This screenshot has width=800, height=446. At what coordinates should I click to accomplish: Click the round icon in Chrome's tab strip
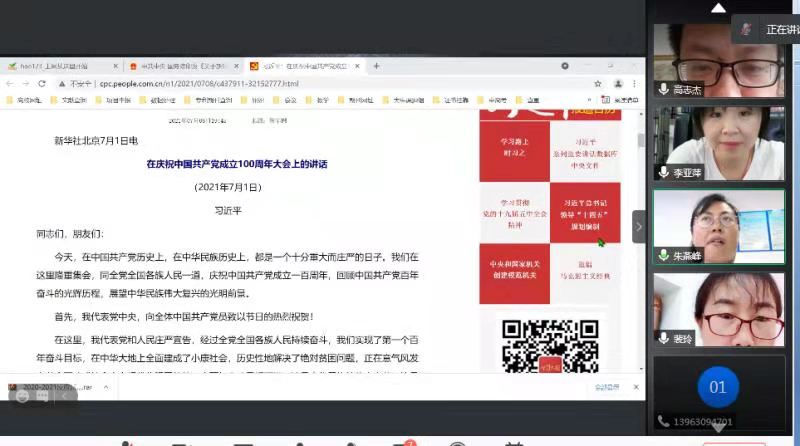pyautogui.click(x=565, y=66)
